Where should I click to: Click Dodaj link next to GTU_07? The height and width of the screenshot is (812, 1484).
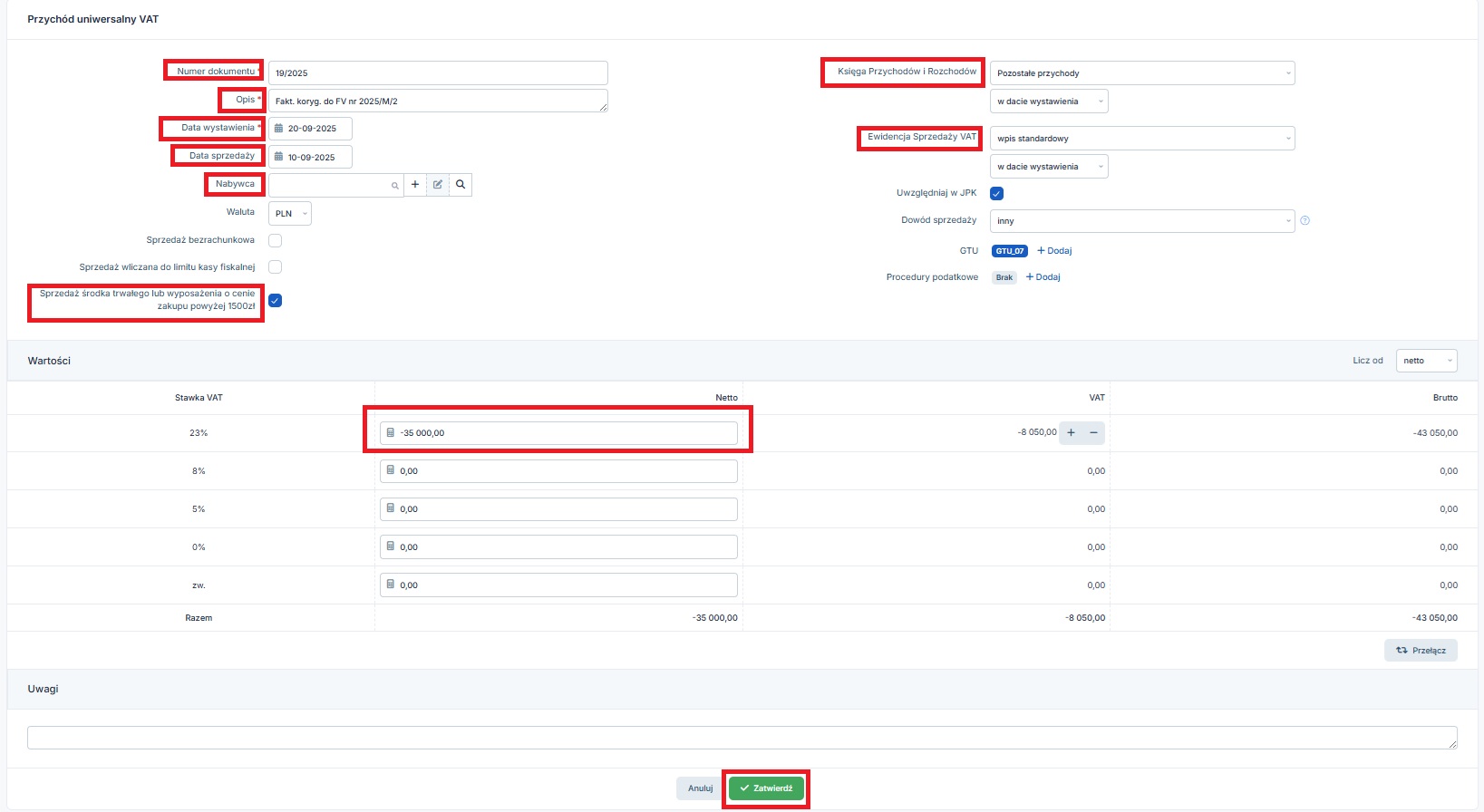click(x=1054, y=251)
